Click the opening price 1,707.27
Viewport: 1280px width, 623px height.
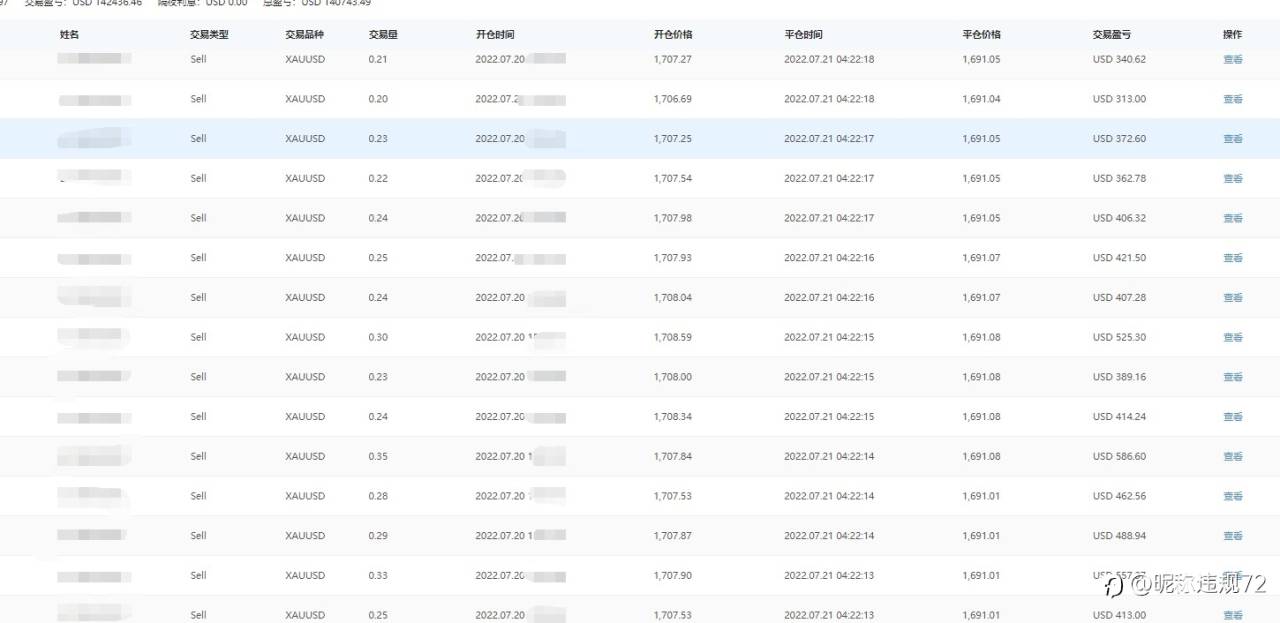point(672,59)
